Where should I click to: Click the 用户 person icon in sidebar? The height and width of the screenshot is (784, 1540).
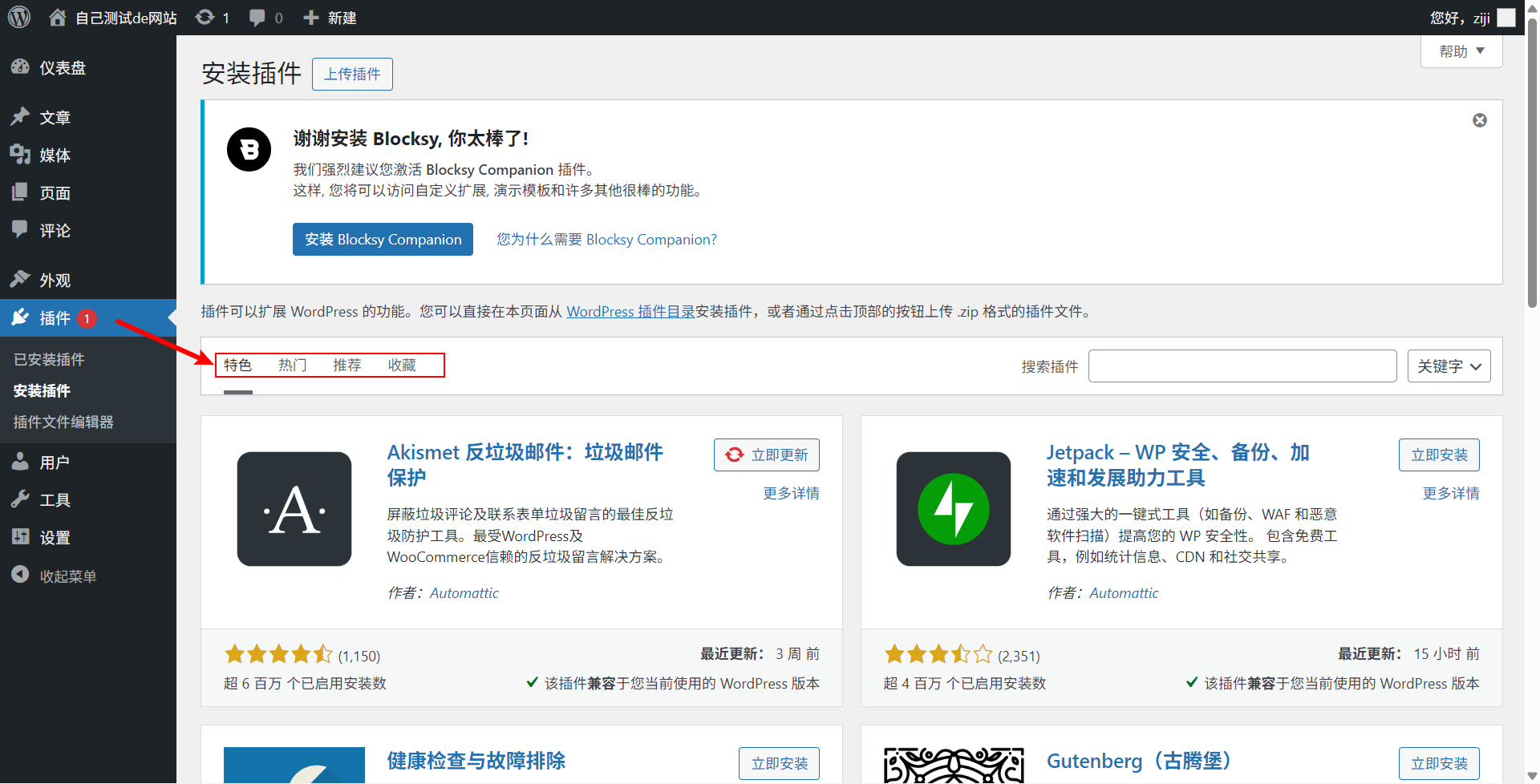tap(20, 462)
